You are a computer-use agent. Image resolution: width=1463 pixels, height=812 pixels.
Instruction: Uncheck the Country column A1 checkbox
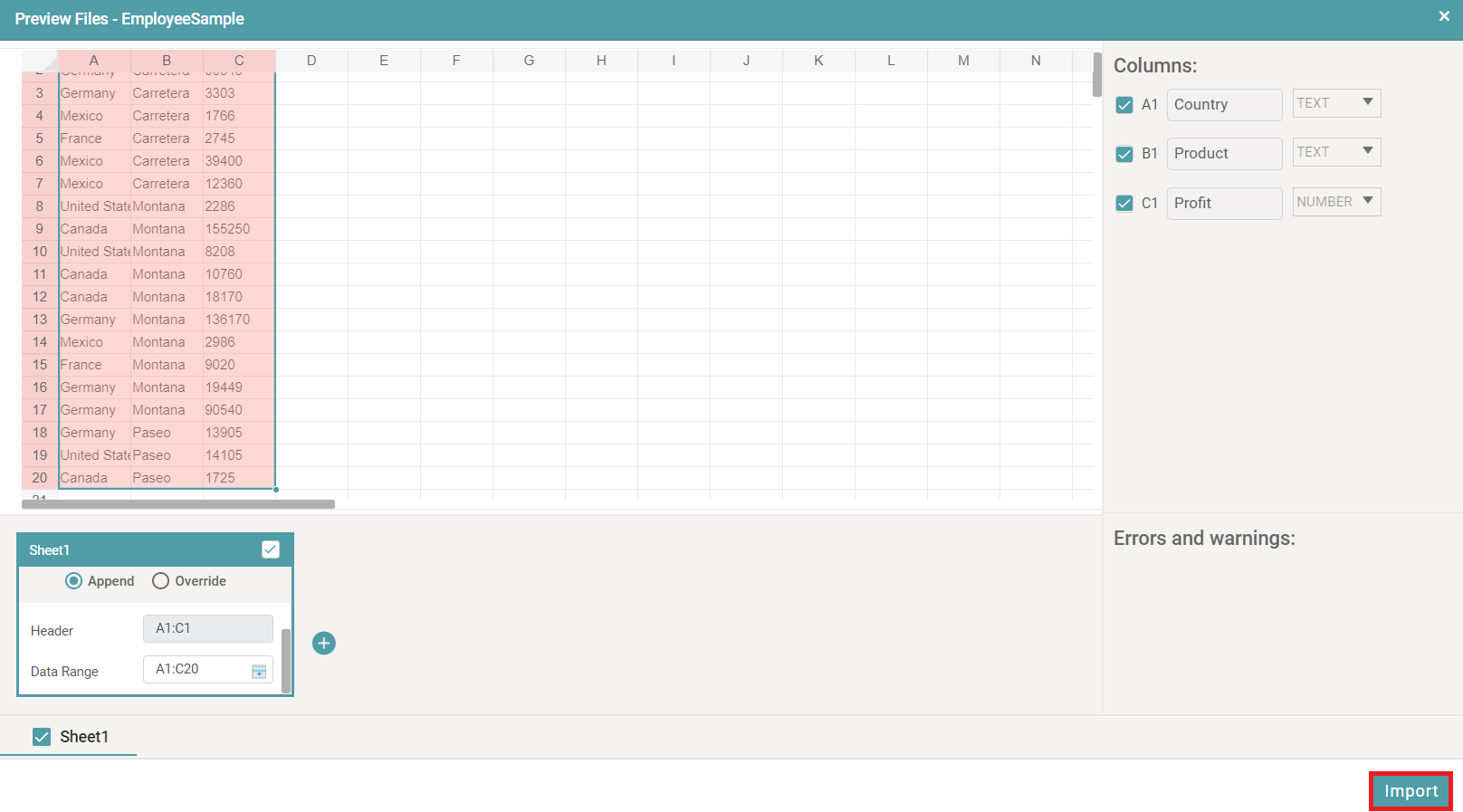coord(1124,105)
